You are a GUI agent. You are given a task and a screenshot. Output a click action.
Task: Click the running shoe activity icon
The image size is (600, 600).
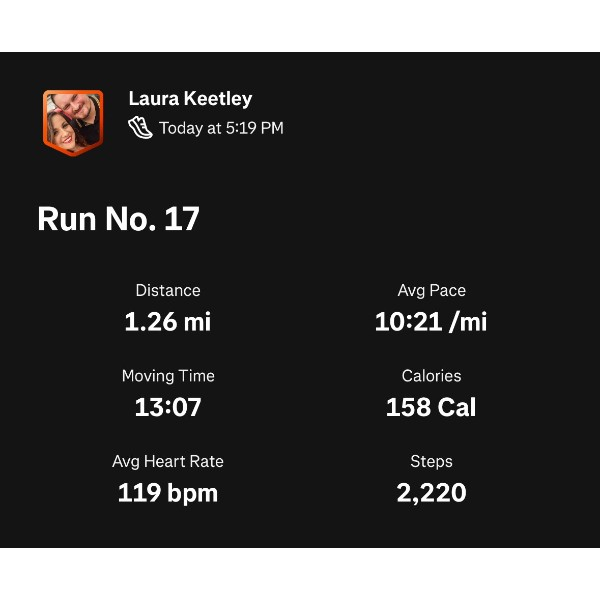(140, 128)
